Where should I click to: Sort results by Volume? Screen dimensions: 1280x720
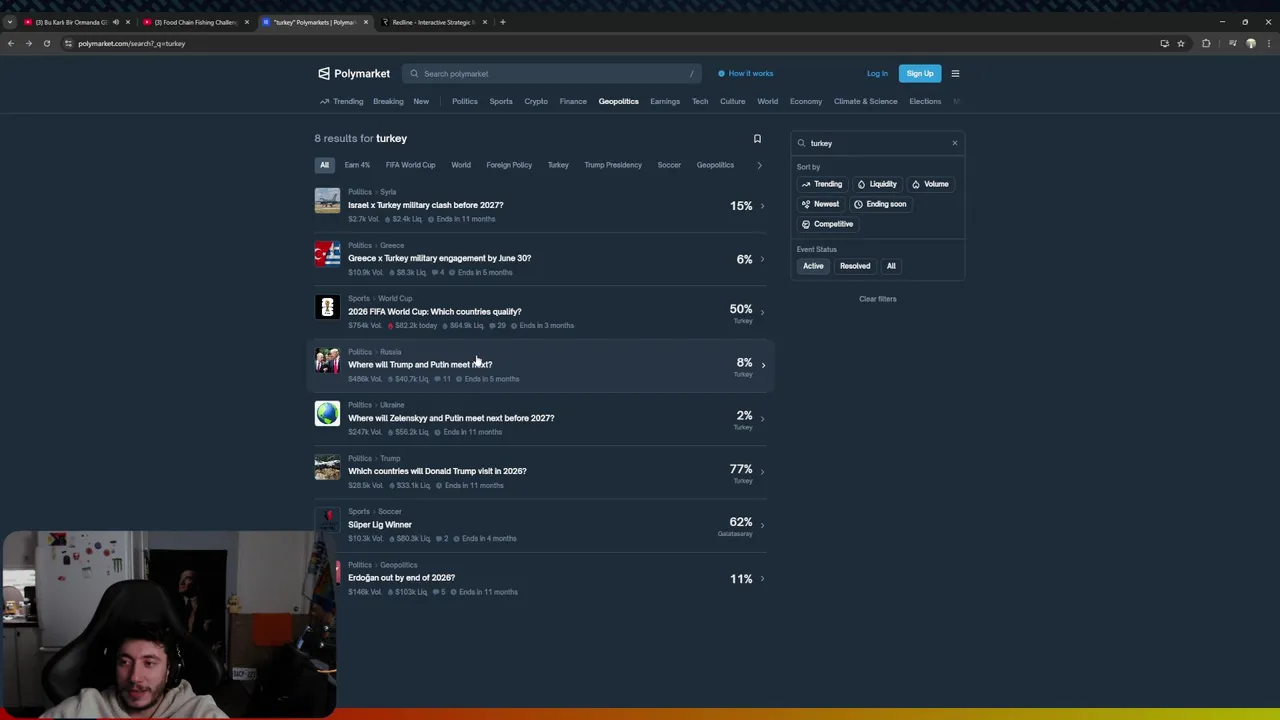[x=930, y=184]
